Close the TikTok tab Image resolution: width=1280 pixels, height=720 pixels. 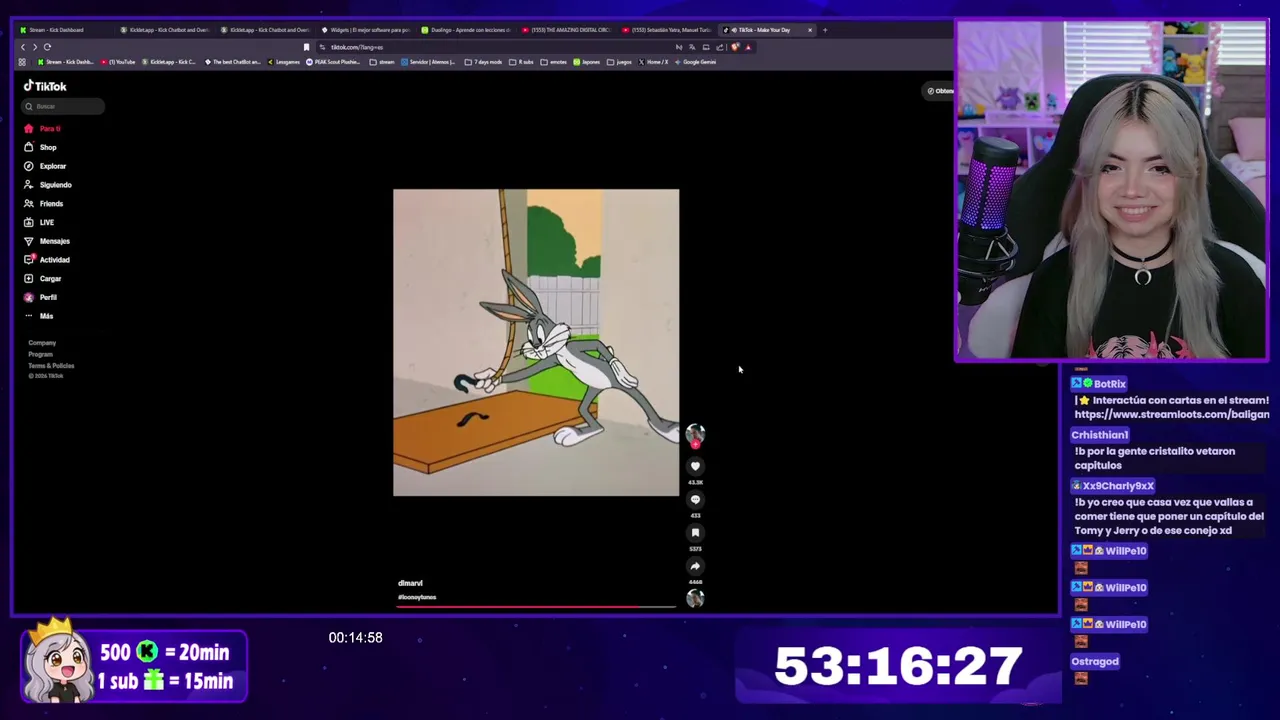[x=810, y=30]
